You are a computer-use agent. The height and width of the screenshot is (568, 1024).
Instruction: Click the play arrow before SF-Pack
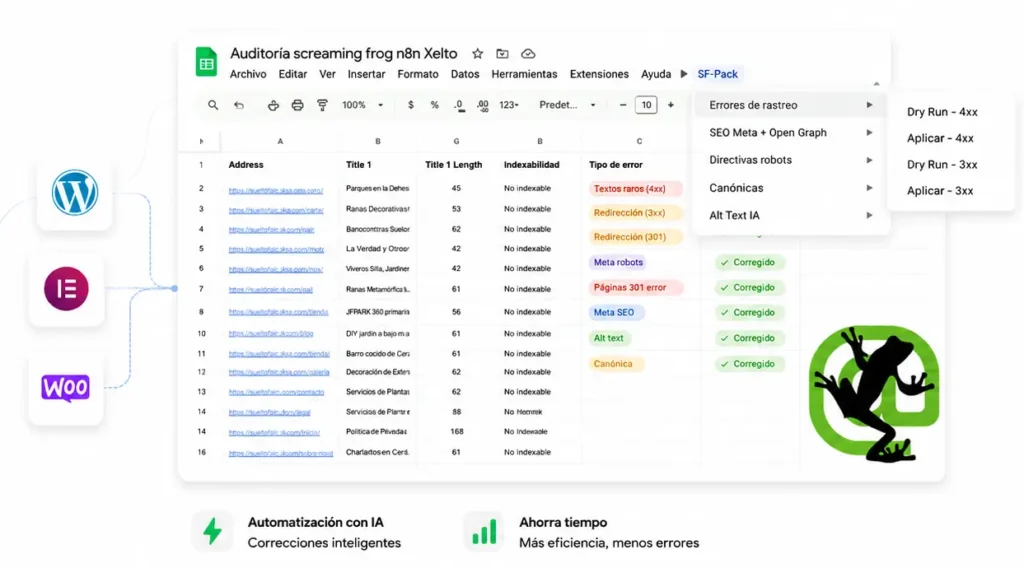684,74
